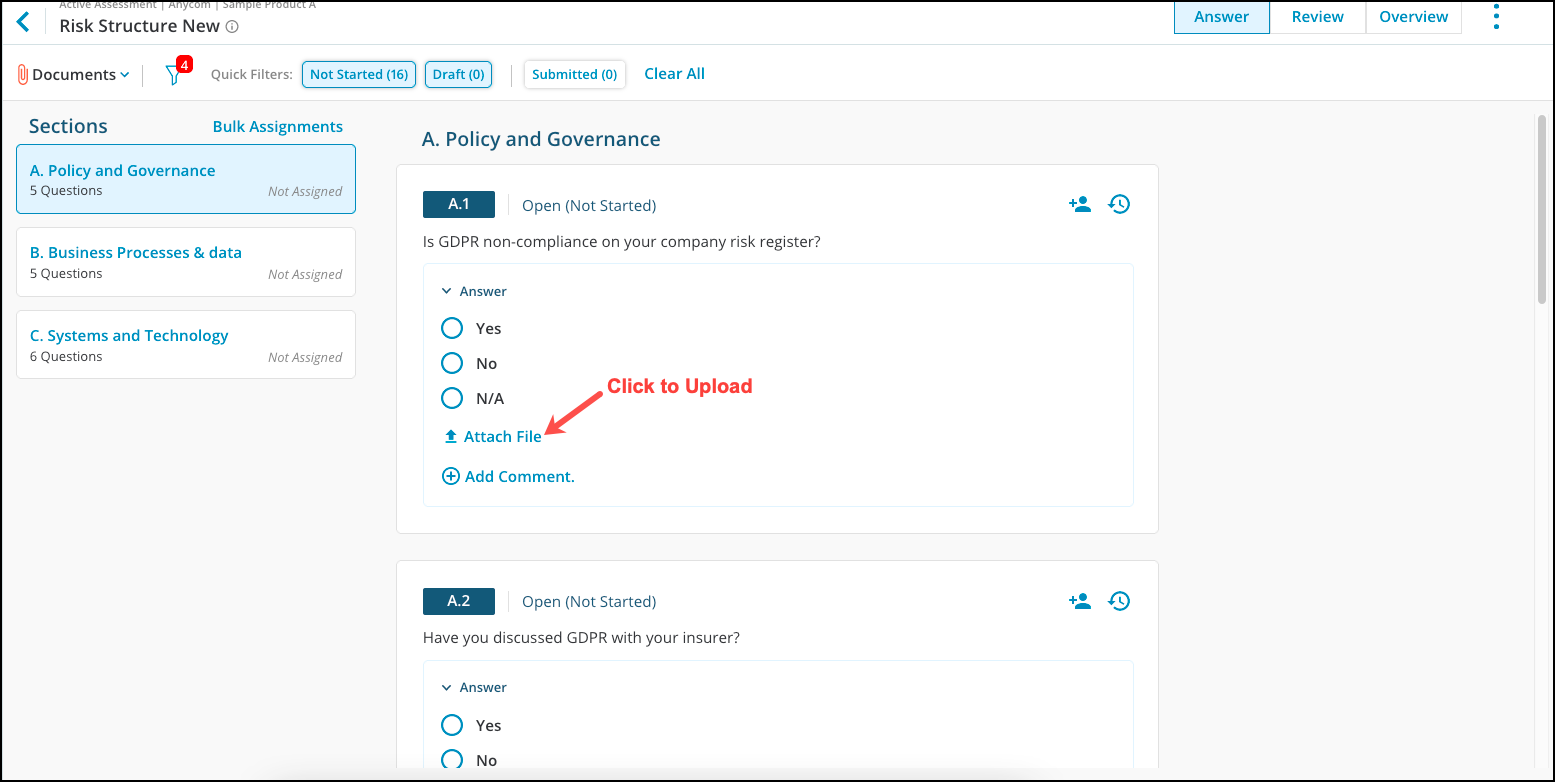Click Not Assigned under Systems and Technology
The height and width of the screenshot is (782, 1555).
point(305,358)
